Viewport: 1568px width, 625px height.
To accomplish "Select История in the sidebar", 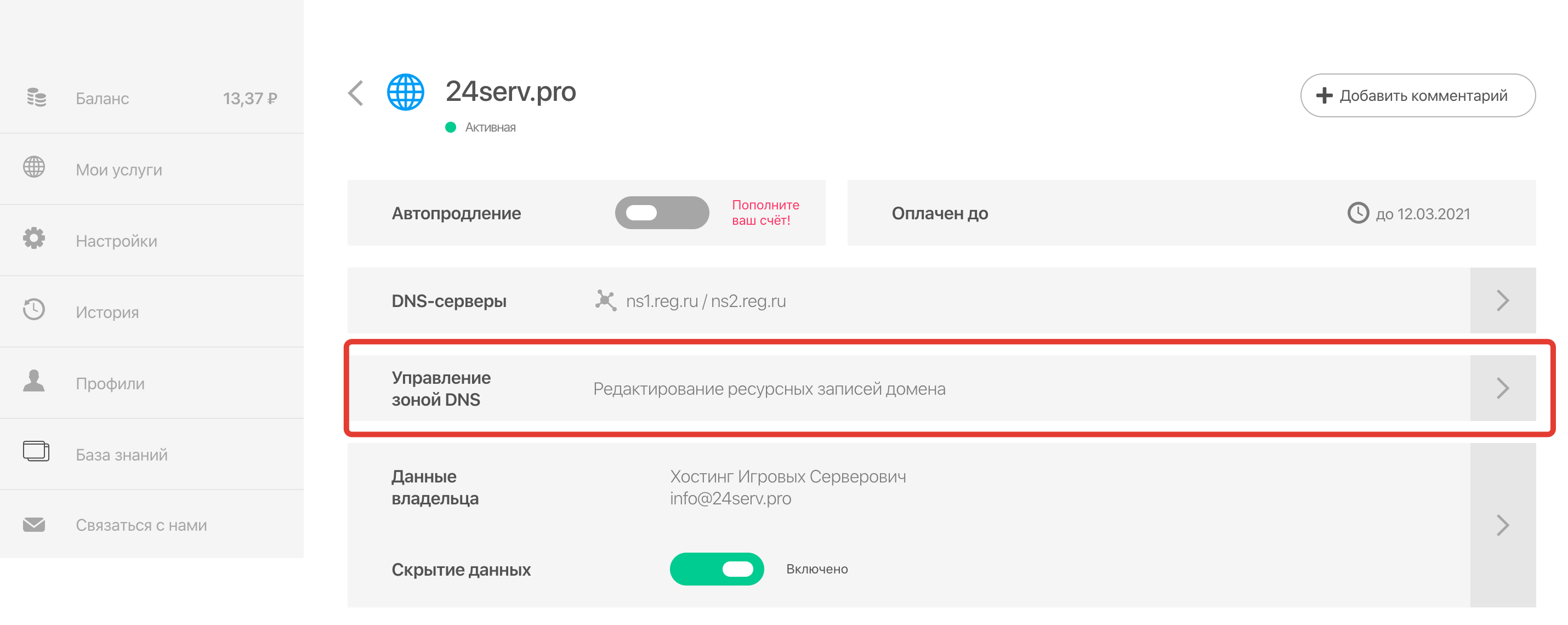I will [x=107, y=312].
